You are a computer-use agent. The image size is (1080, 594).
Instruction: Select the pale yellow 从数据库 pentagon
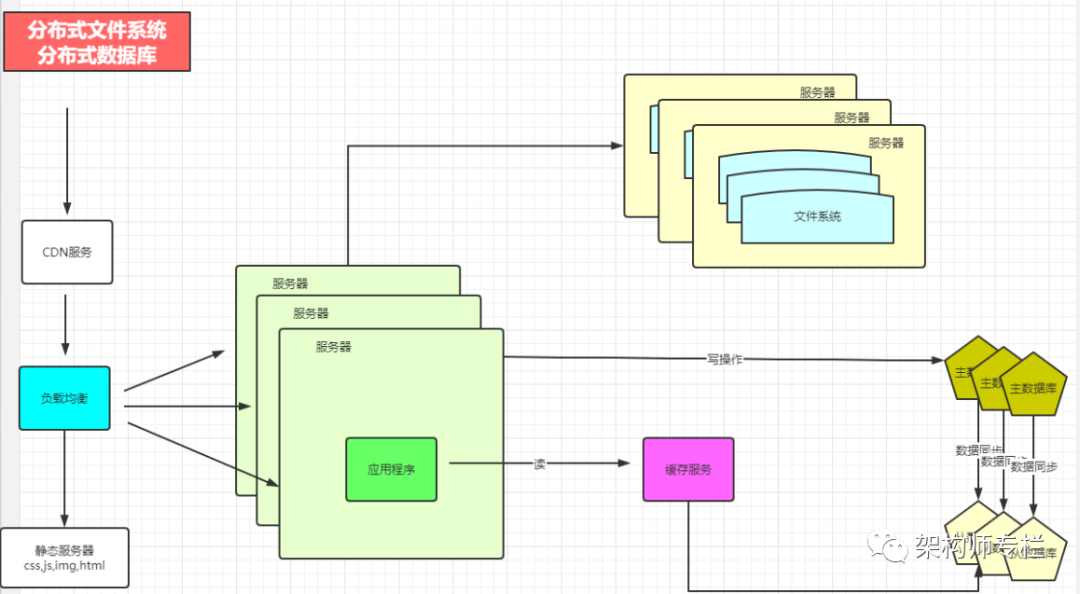(x=1032, y=549)
